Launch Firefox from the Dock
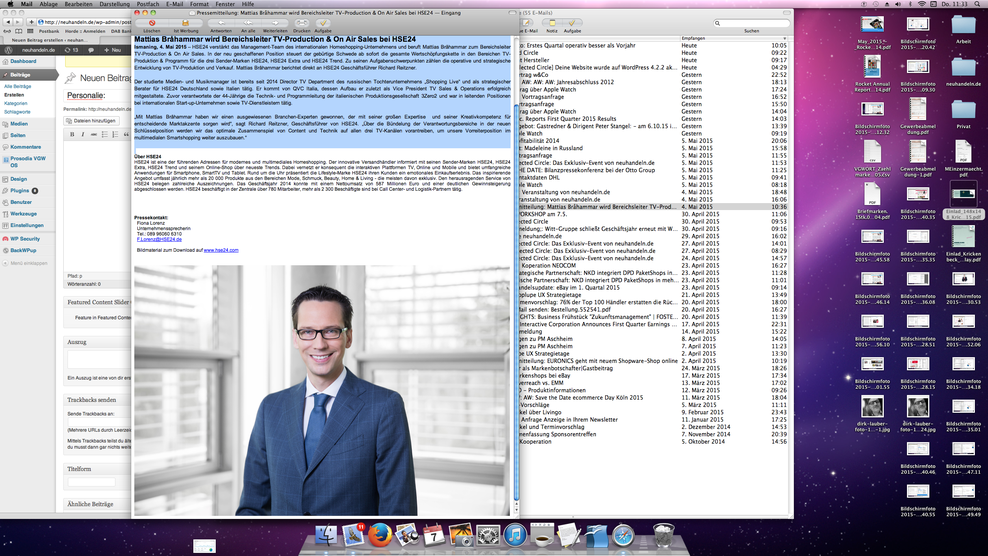 [x=380, y=535]
